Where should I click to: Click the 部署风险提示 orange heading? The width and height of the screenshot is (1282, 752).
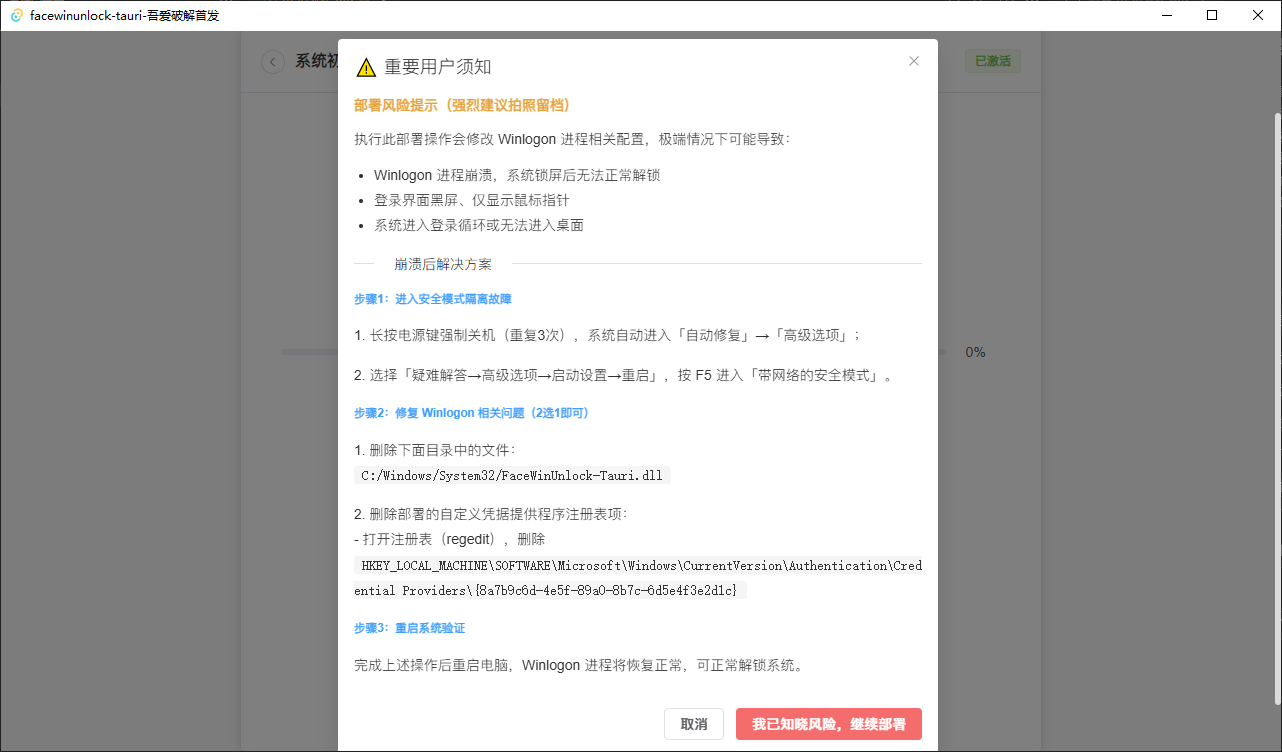tap(462, 105)
